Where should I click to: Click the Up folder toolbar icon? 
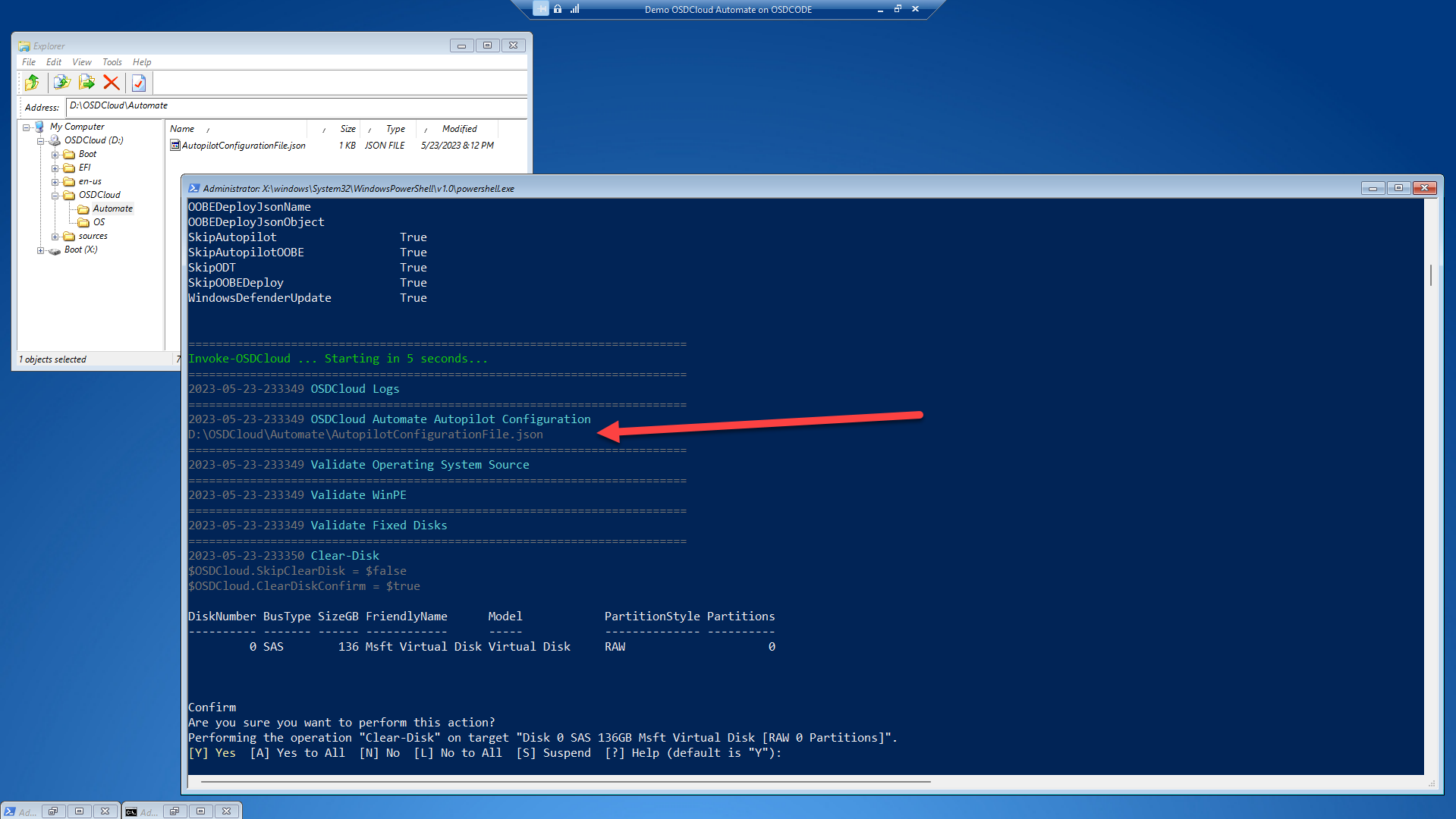point(32,83)
